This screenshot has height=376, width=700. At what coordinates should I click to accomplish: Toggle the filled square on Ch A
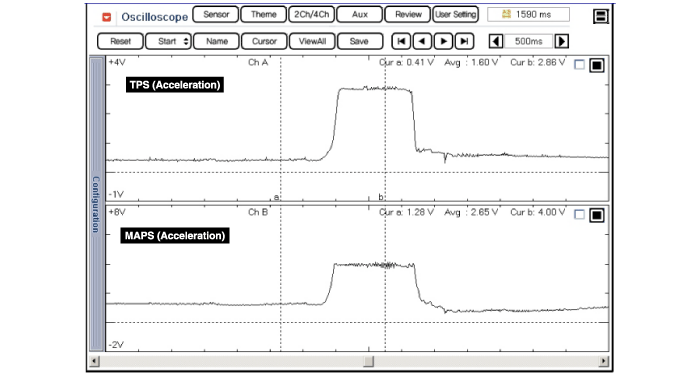597,65
